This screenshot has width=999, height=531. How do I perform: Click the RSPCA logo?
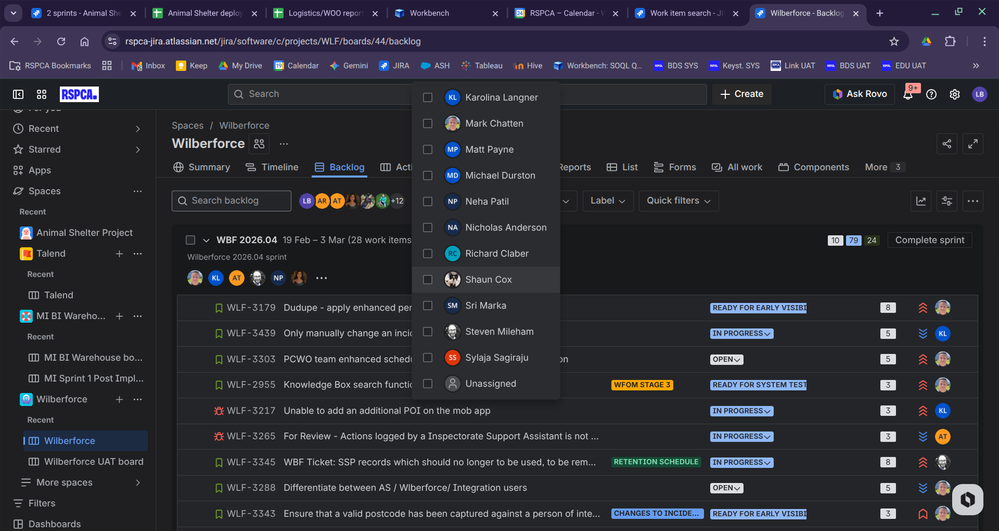tap(79, 94)
